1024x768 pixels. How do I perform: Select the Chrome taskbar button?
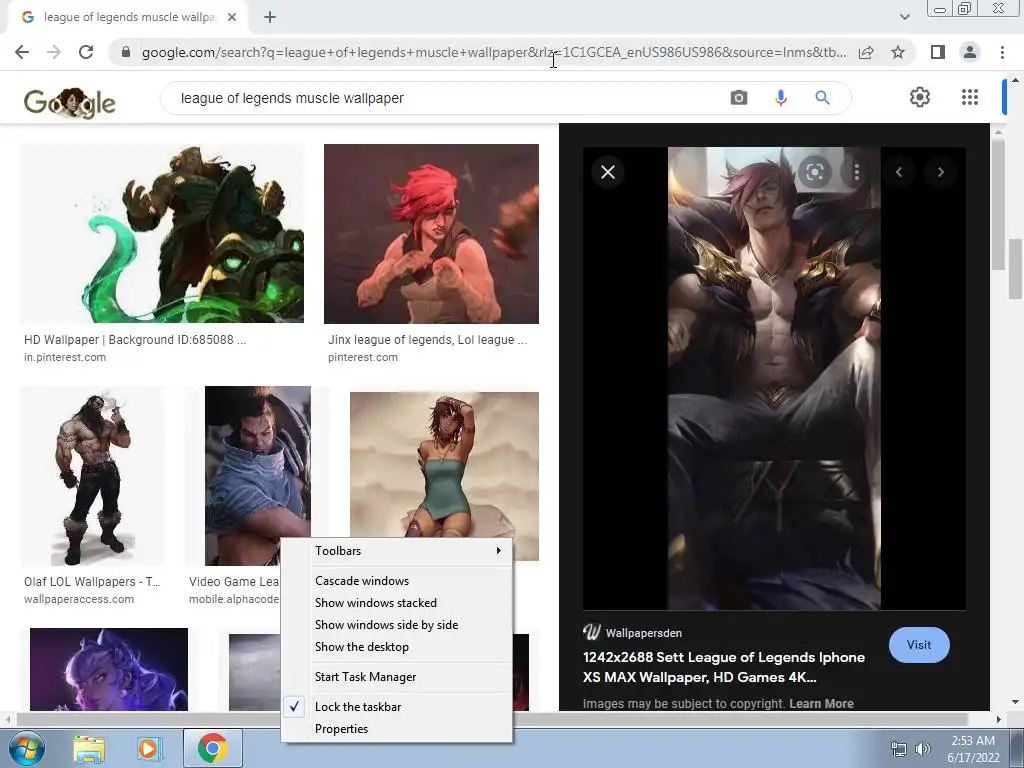pyautogui.click(x=213, y=748)
